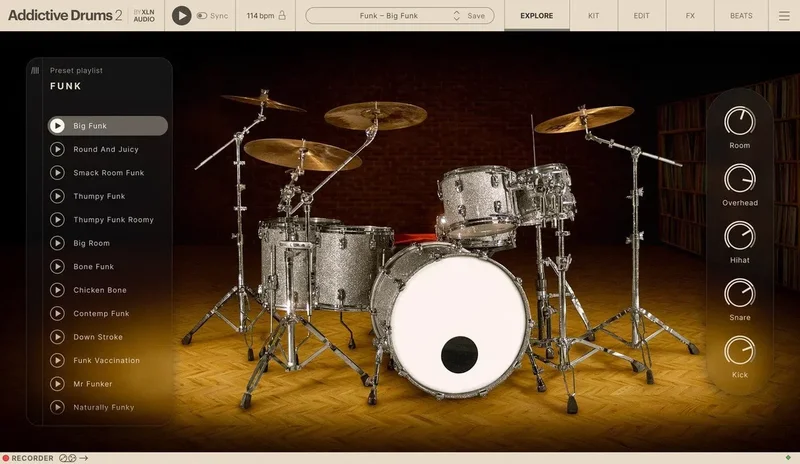Switch to the FX tab

[x=690, y=16]
